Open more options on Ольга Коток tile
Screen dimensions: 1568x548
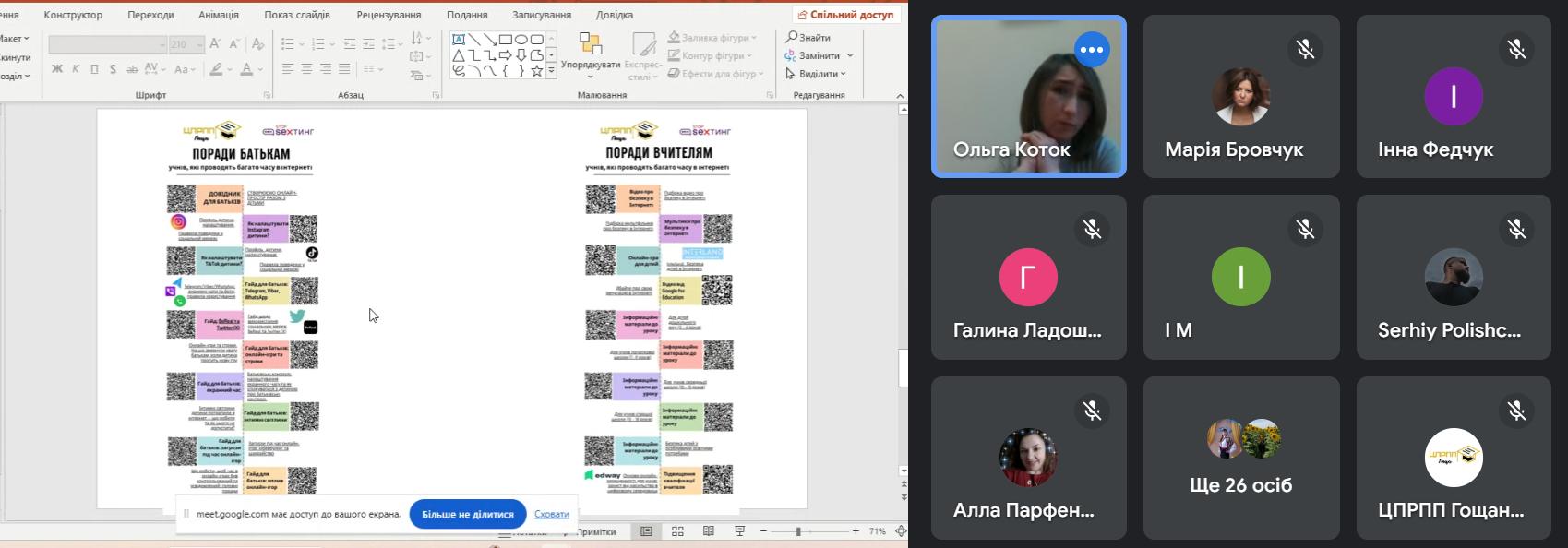tap(1092, 50)
